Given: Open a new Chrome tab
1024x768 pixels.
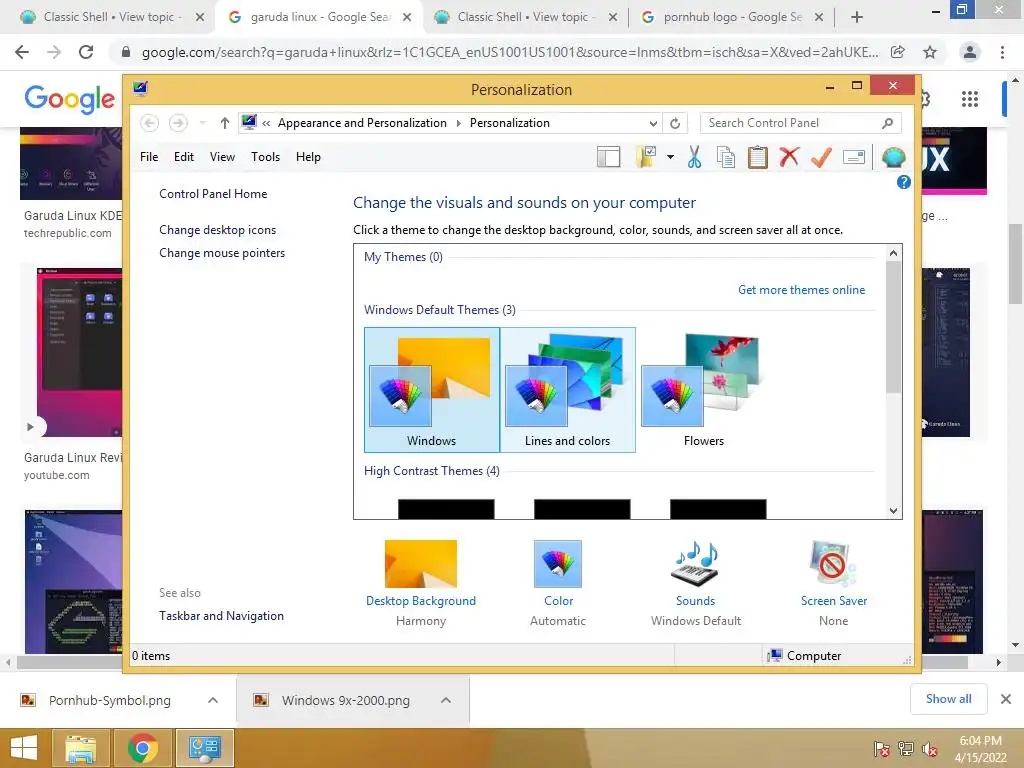Looking at the screenshot, I should point(857,17).
